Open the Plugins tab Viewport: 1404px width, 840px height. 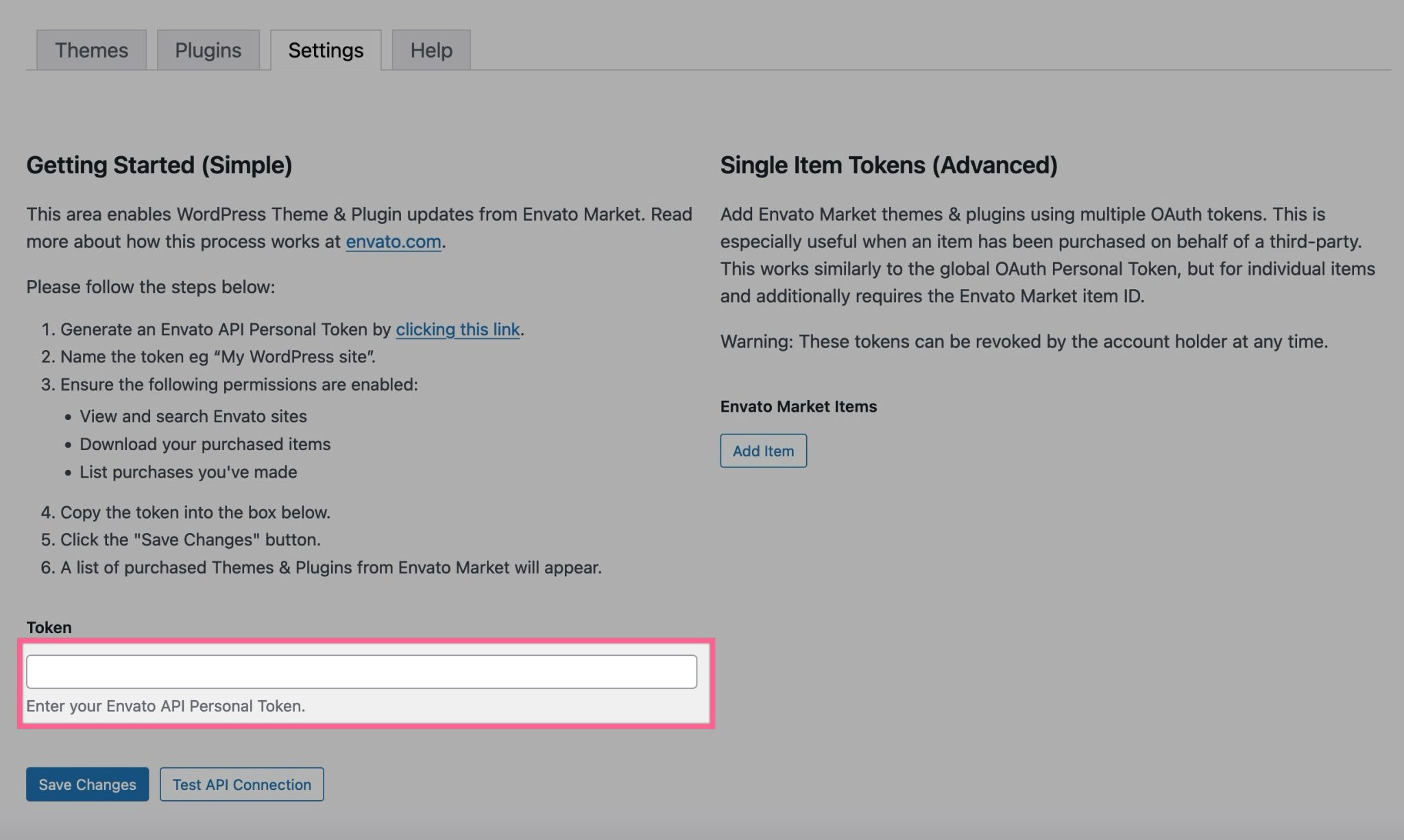[208, 49]
